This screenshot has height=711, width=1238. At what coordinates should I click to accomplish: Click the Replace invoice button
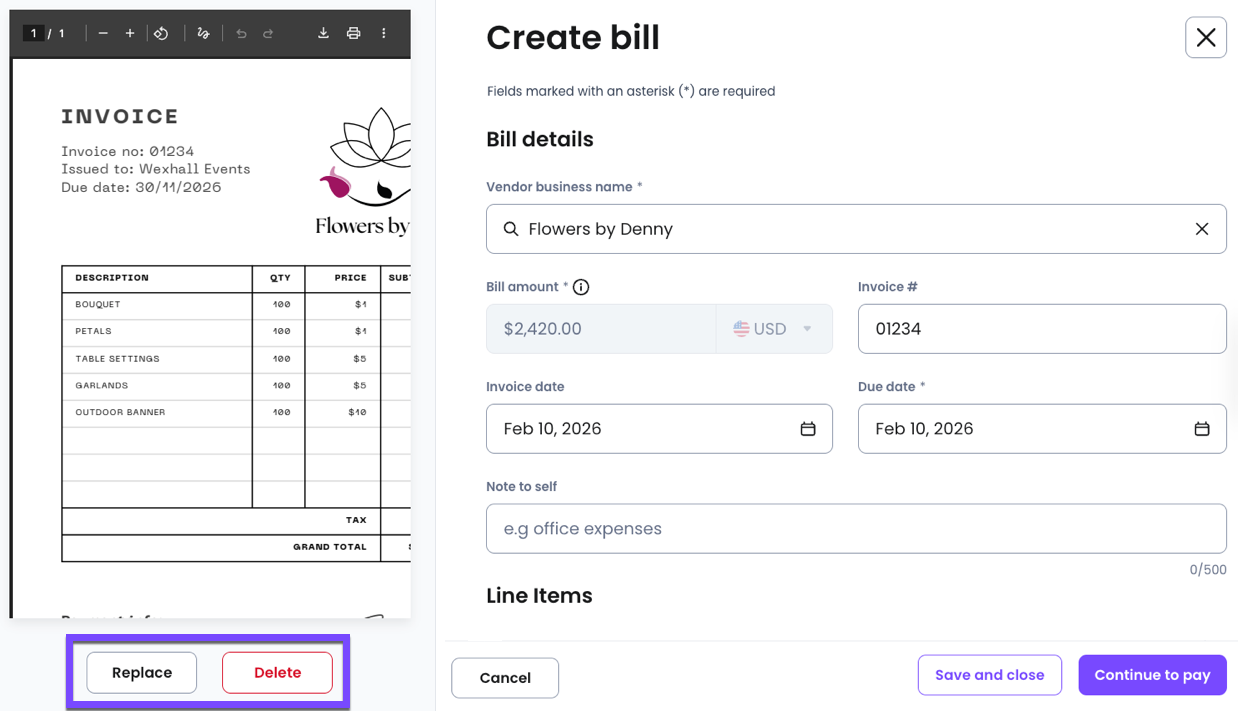click(x=142, y=673)
